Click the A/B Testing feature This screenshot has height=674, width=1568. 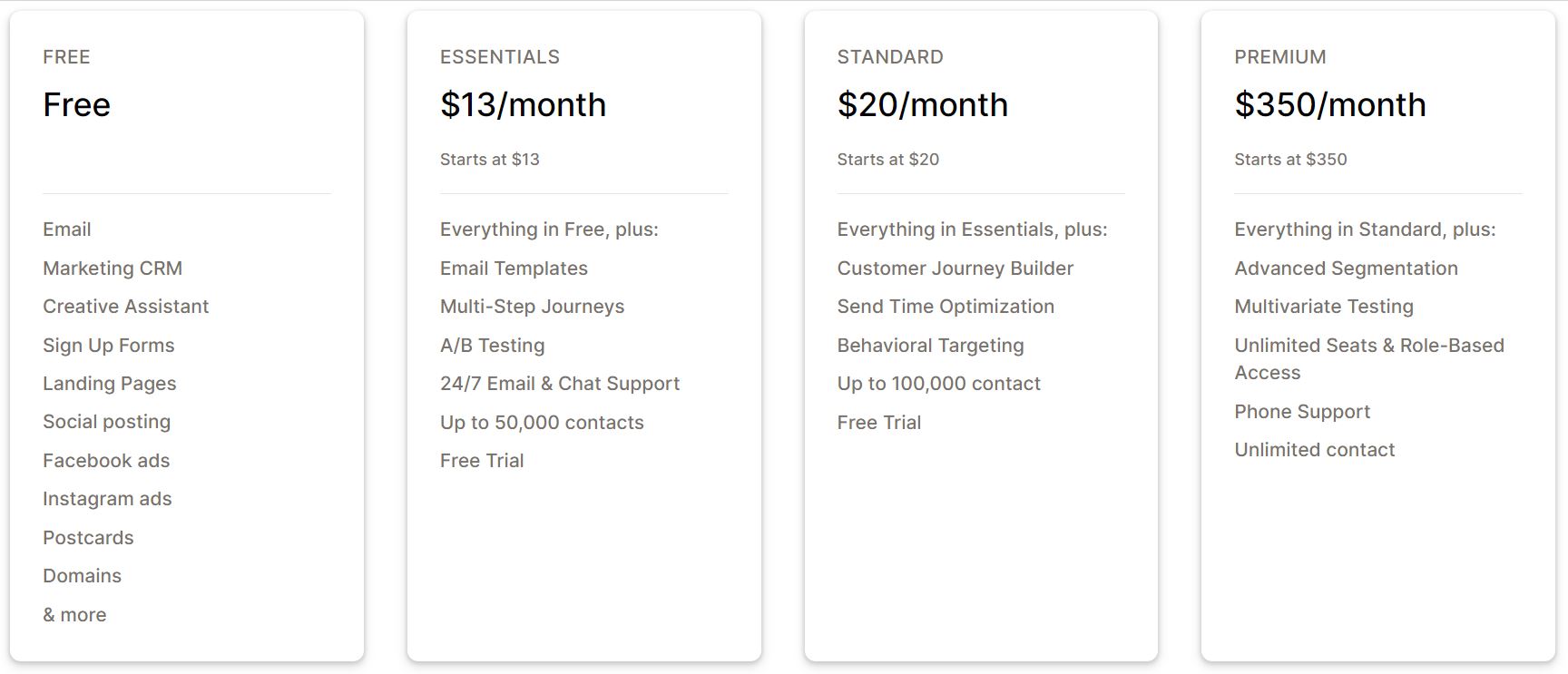492,346
